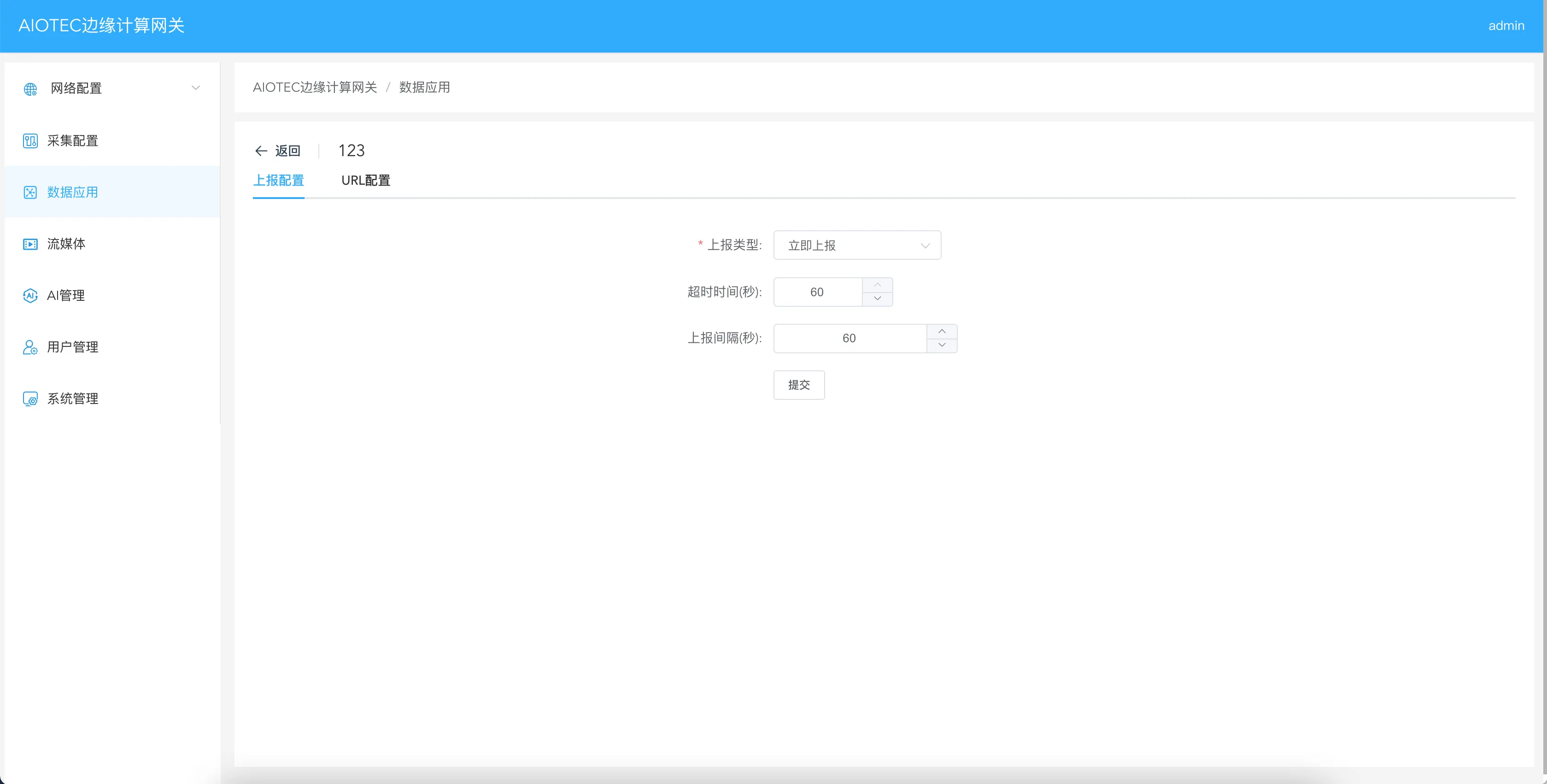Click the globe icon beside 网络配置
1547x784 pixels.
(x=30, y=89)
